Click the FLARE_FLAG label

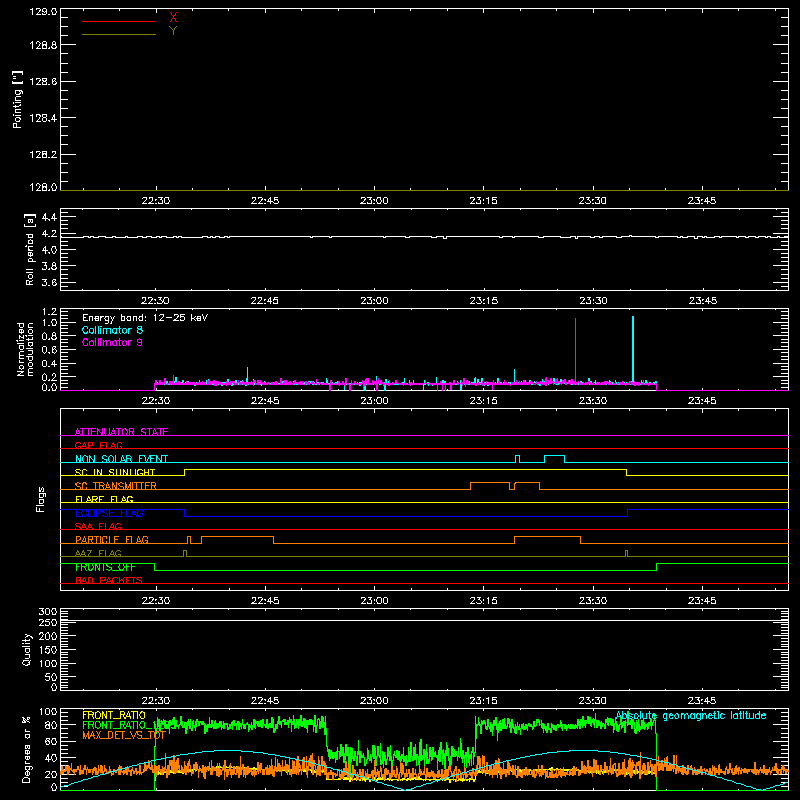click(104, 499)
